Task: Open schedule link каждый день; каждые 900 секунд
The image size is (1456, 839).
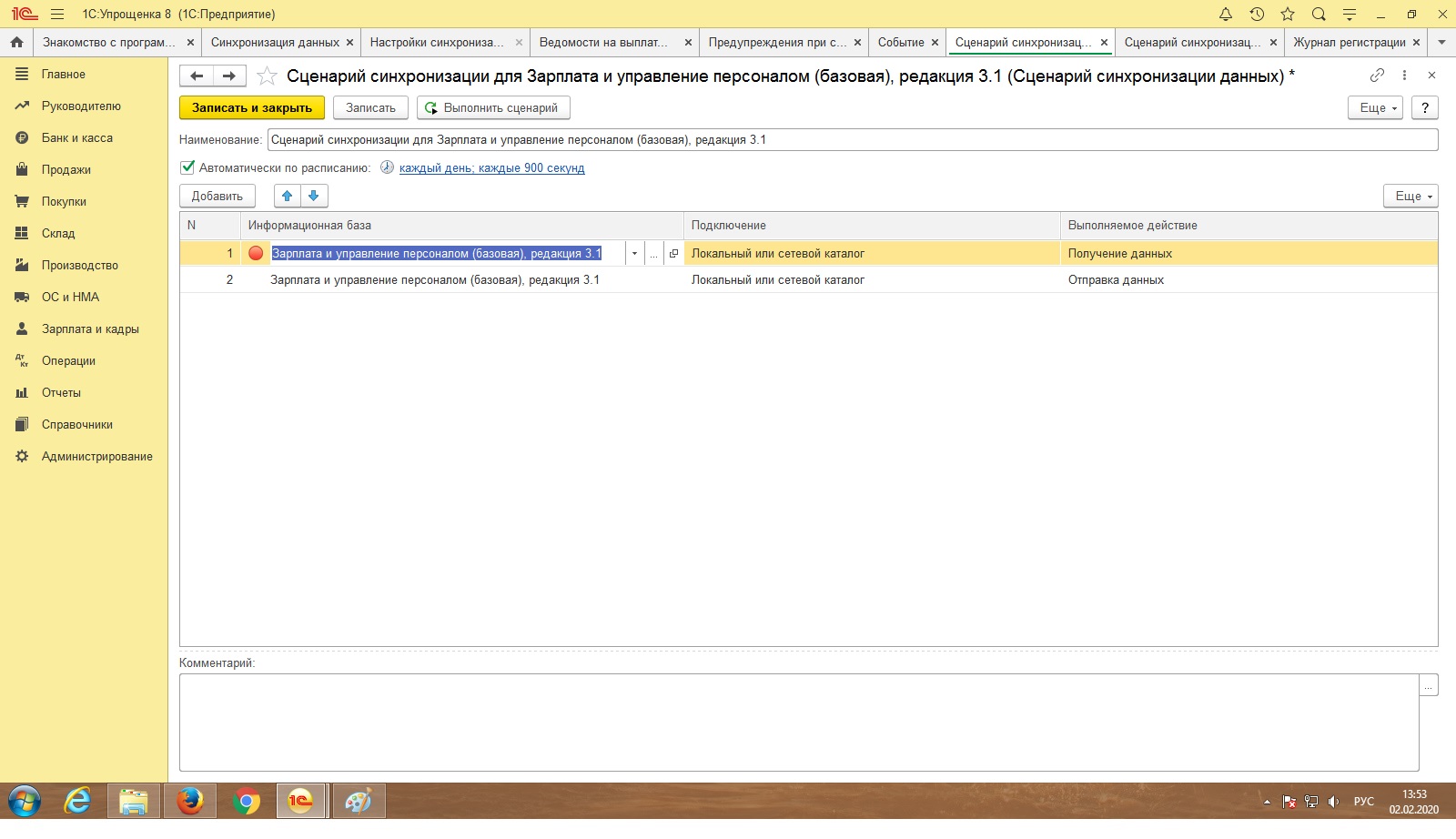Action: coord(491,168)
